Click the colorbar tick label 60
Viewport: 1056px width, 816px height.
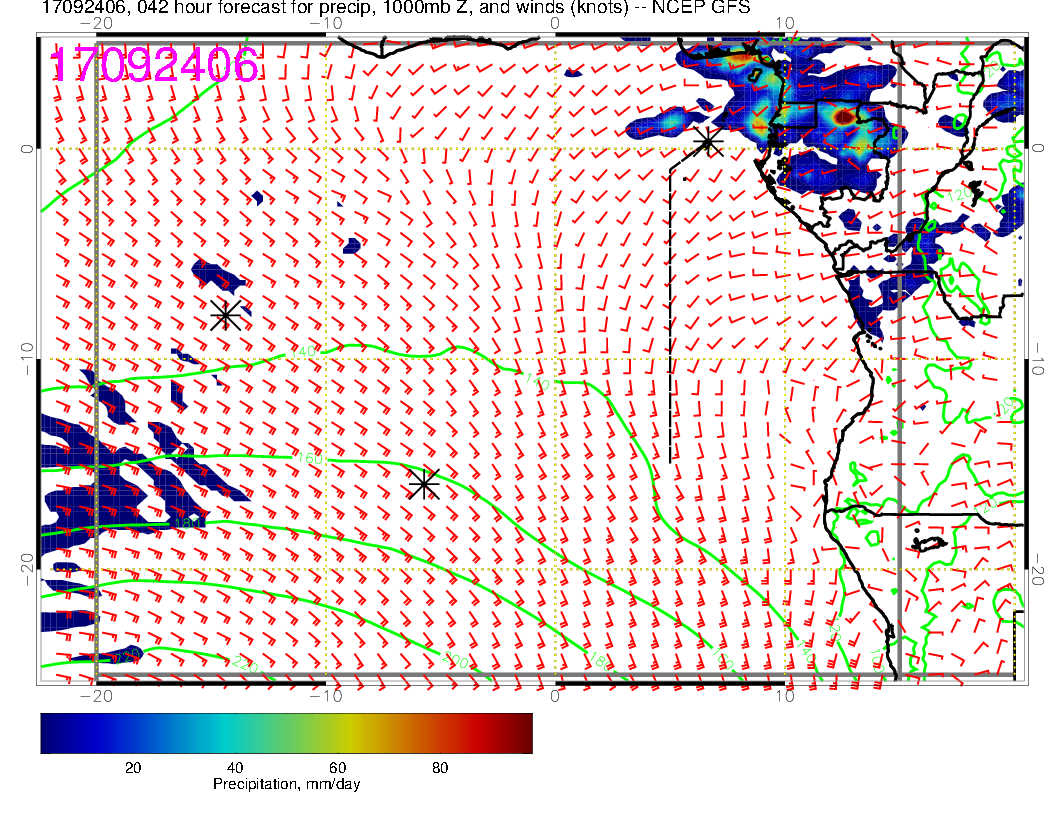337,768
